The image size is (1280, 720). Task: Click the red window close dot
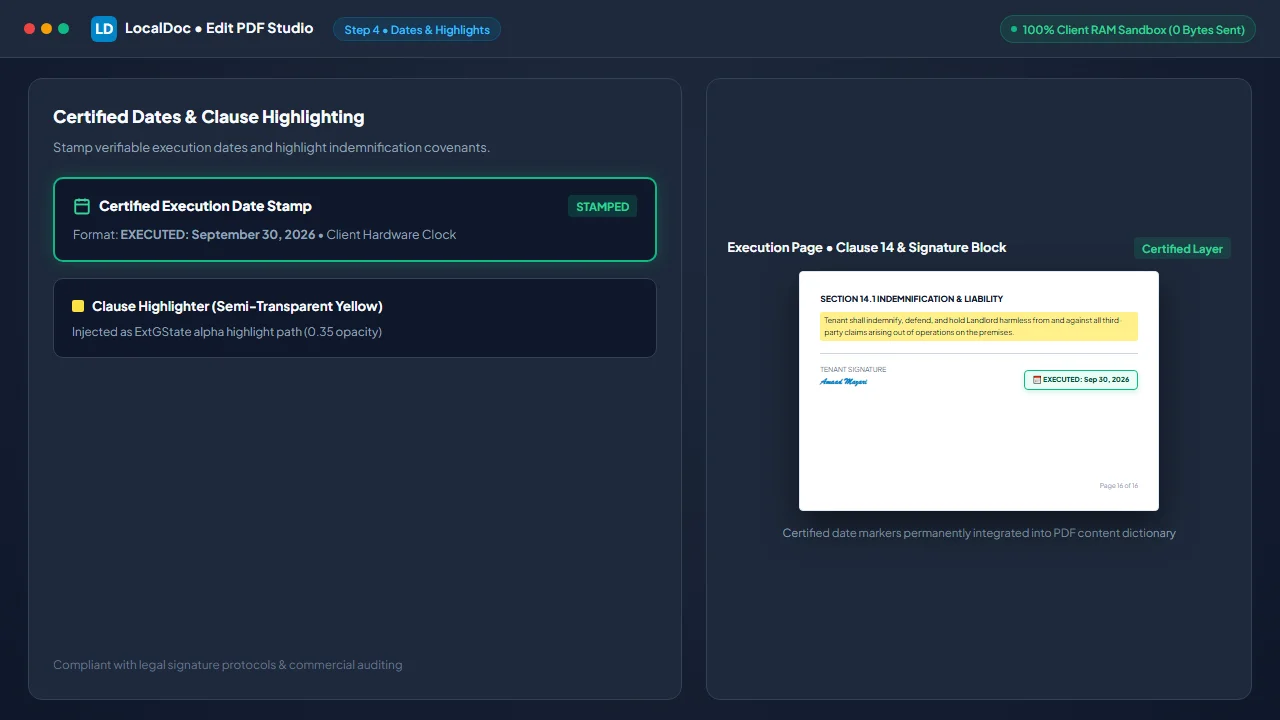[29, 29]
